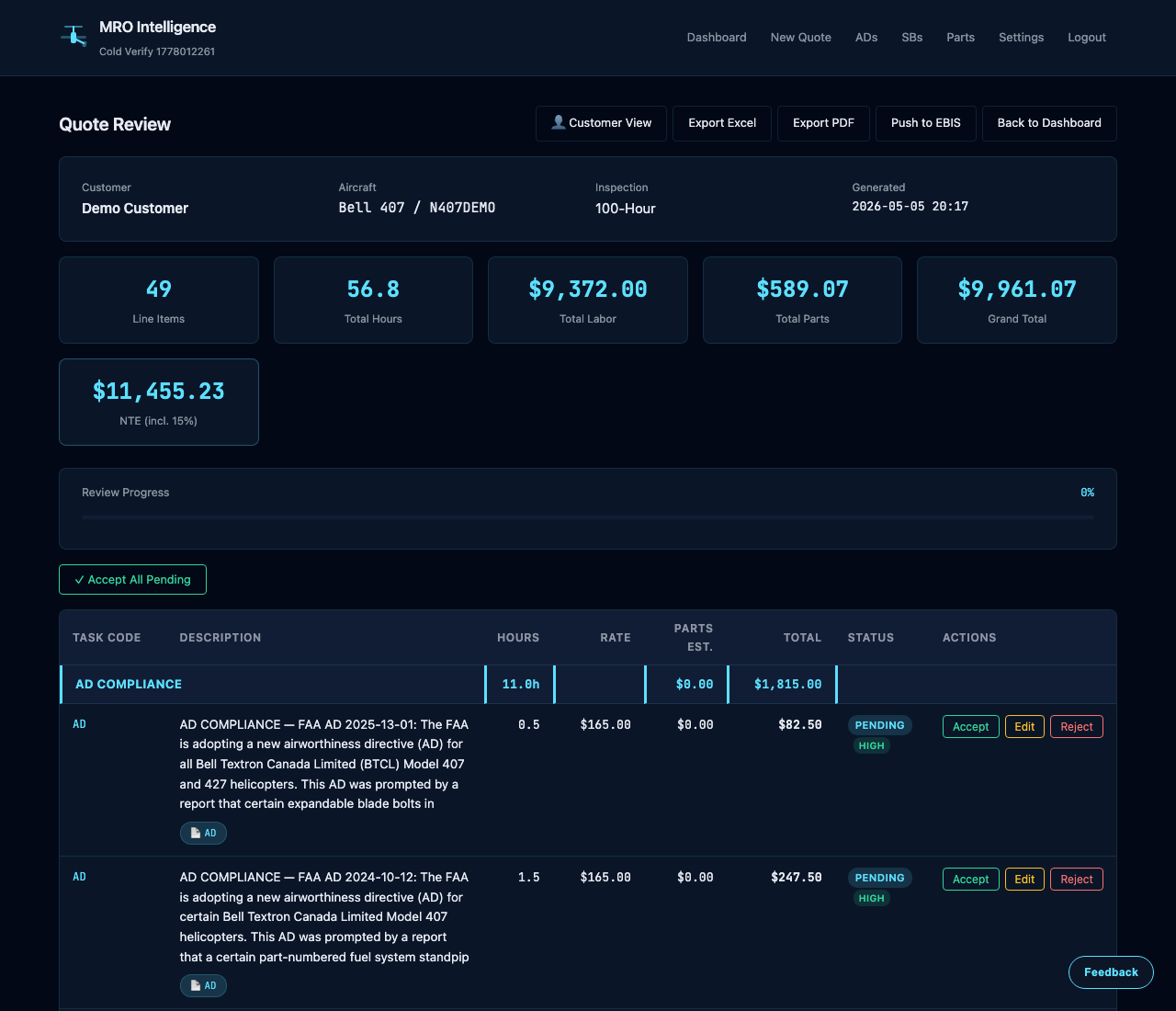Screen dimensions: 1176x1011
Task: Open the AD document badge for AD 2024-10-12
Action: coord(203,985)
